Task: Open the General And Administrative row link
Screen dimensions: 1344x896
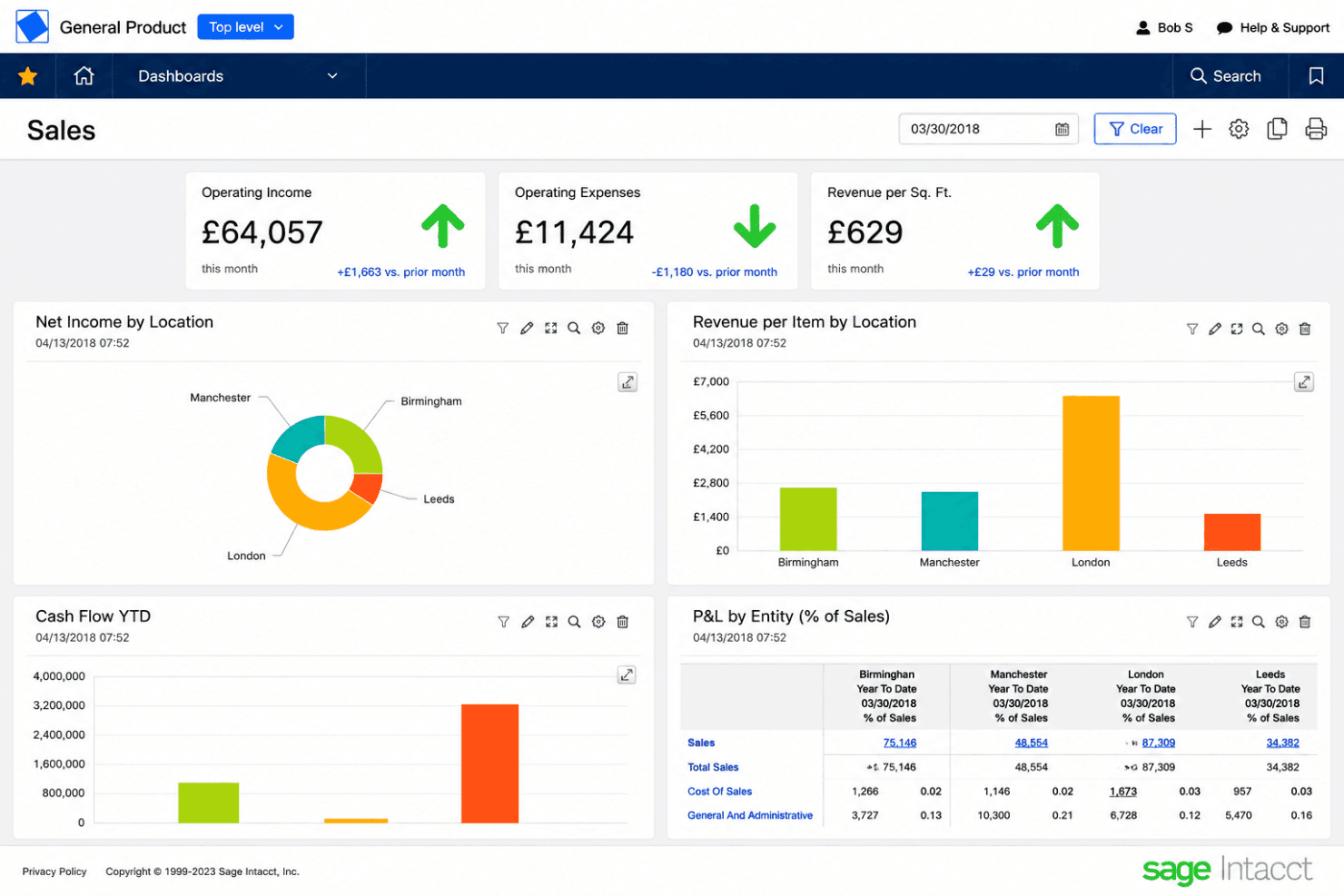Action: [749, 815]
